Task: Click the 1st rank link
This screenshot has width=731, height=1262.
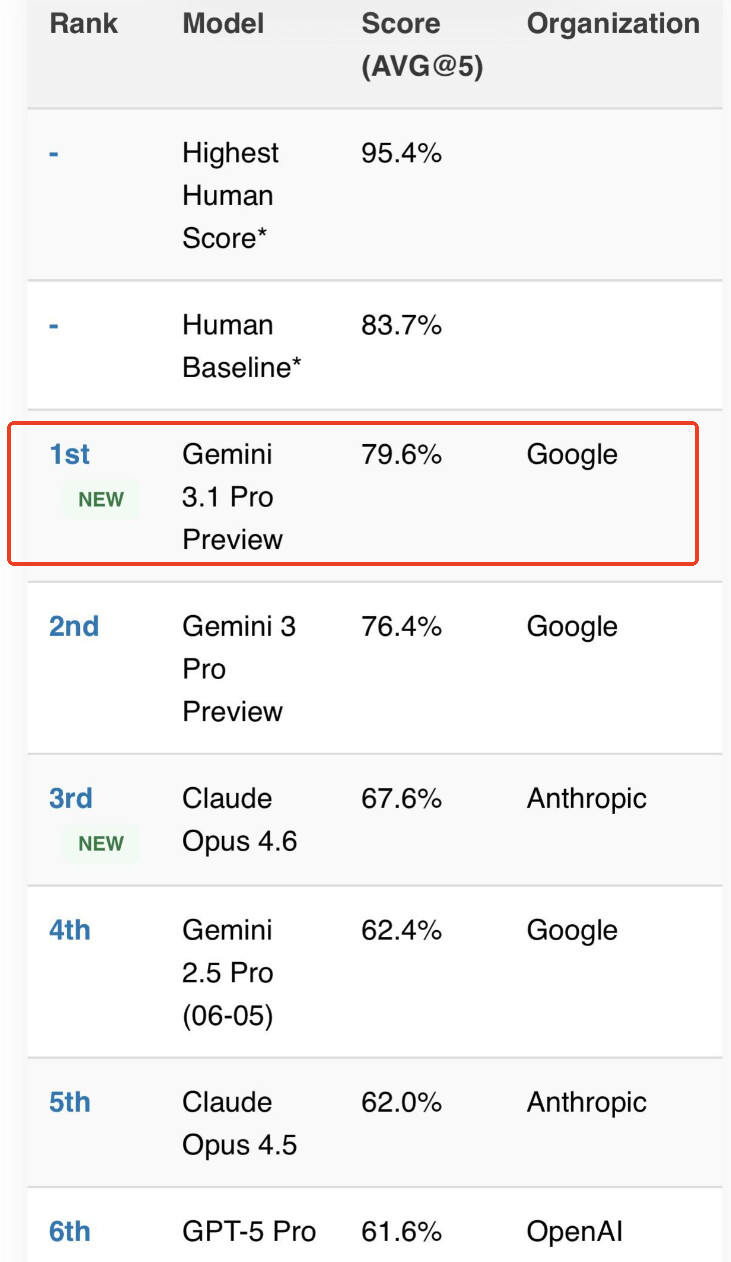Action: click(x=69, y=454)
